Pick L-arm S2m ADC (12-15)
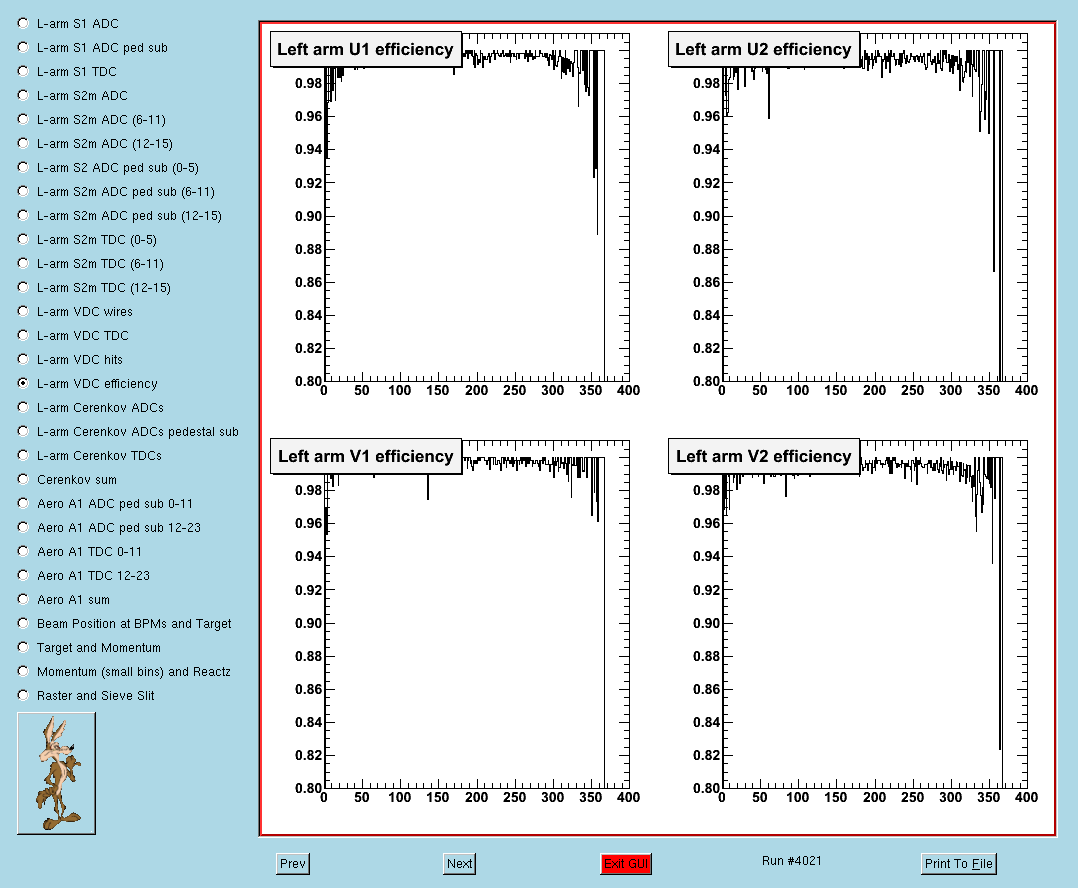Viewport: 1078px width, 888px height. point(23,144)
